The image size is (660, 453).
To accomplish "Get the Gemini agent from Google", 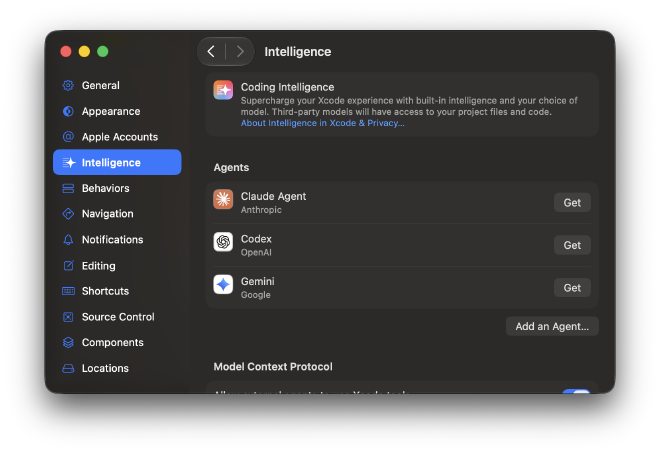I will 572,288.
